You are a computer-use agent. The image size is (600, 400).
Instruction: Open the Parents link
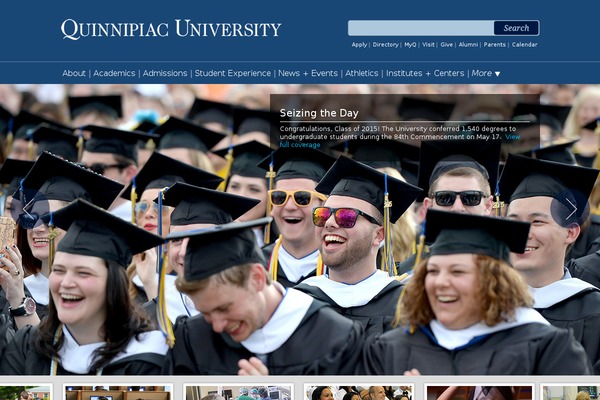(x=494, y=45)
